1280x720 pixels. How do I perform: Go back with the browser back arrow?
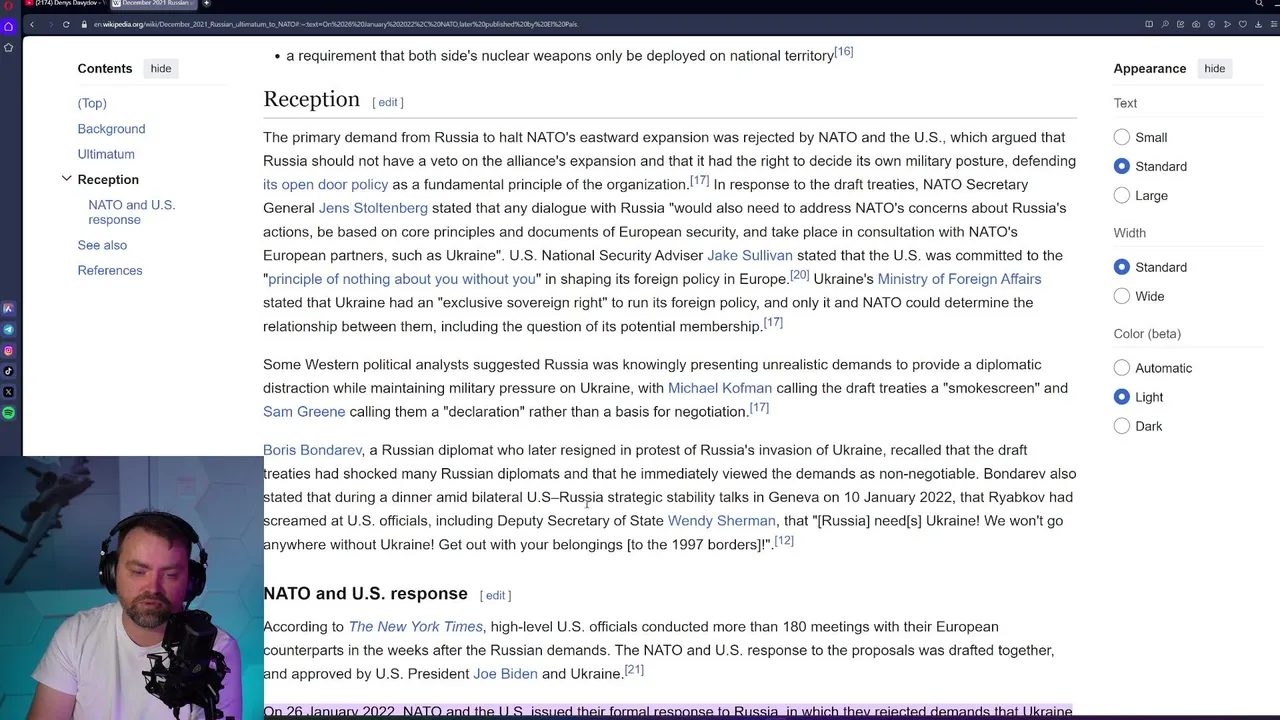[32, 24]
